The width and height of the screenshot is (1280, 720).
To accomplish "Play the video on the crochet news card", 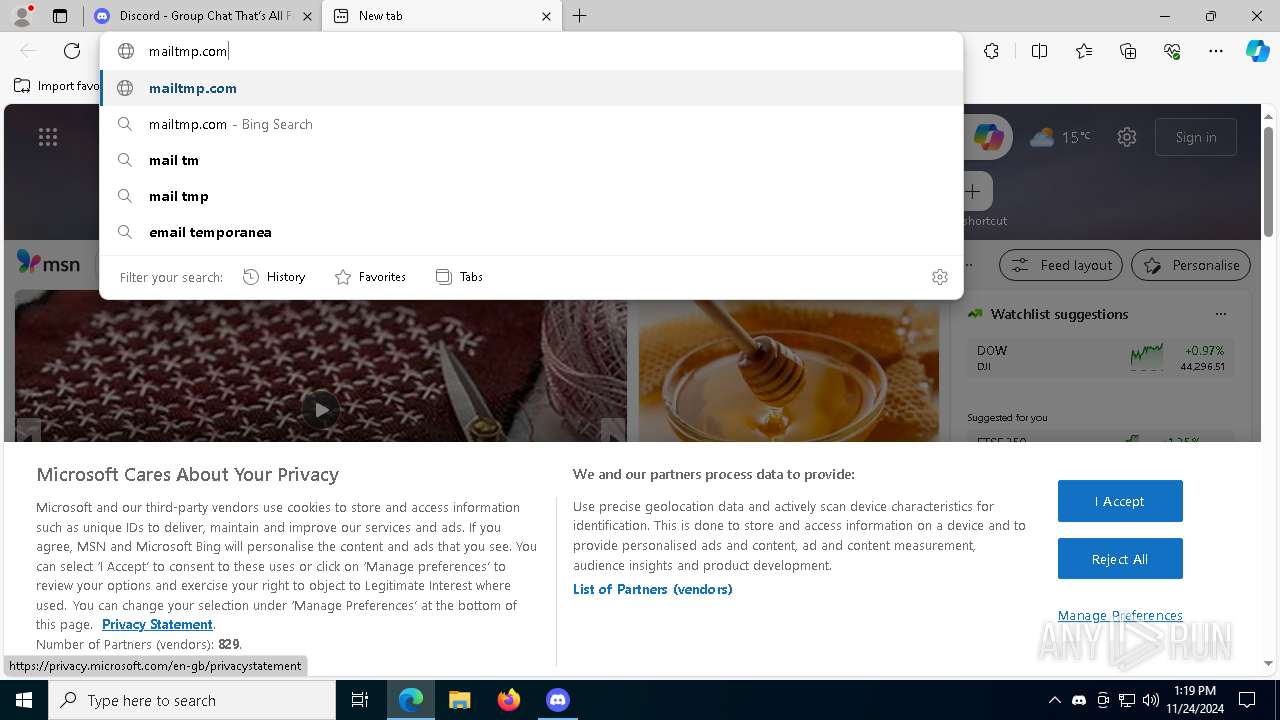I will [321, 409].
